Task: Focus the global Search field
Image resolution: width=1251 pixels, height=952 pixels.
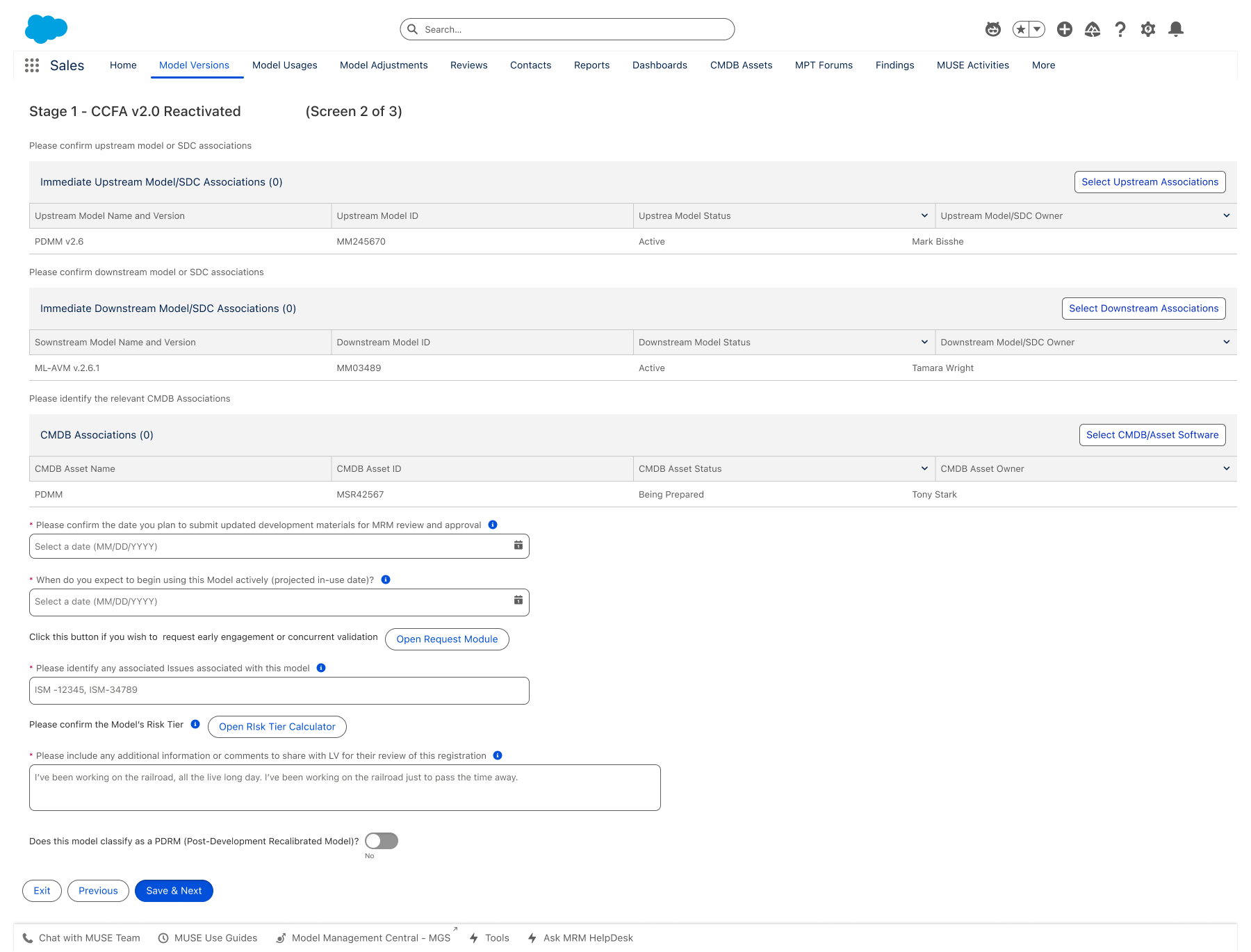Action: tap(567, 29)
